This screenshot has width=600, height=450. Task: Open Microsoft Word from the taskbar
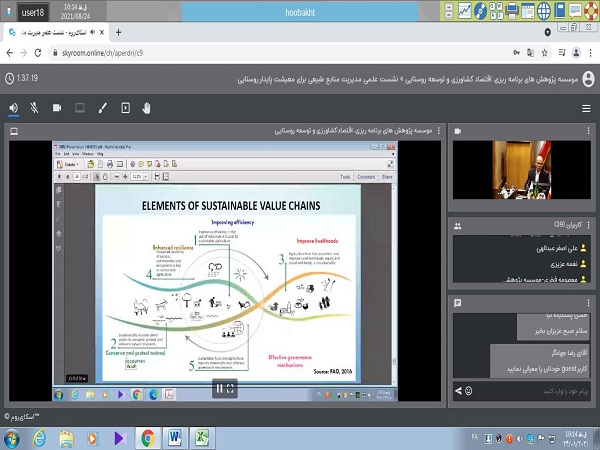(176, 437)
